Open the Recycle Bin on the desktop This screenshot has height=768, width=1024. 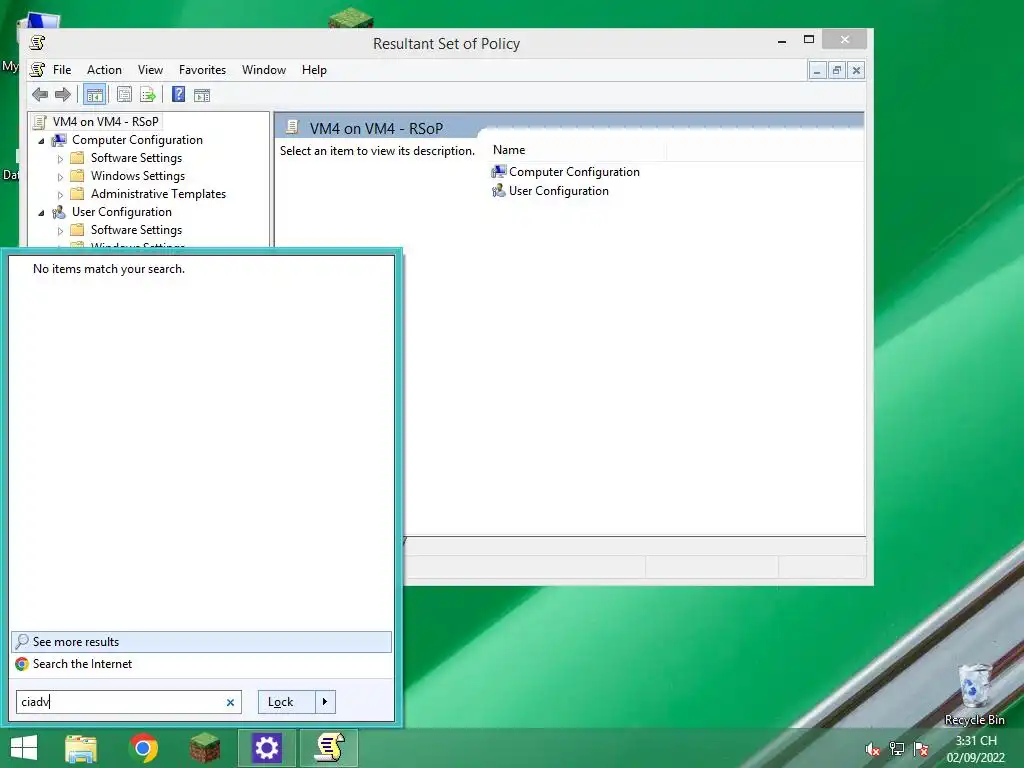point(974,694)
